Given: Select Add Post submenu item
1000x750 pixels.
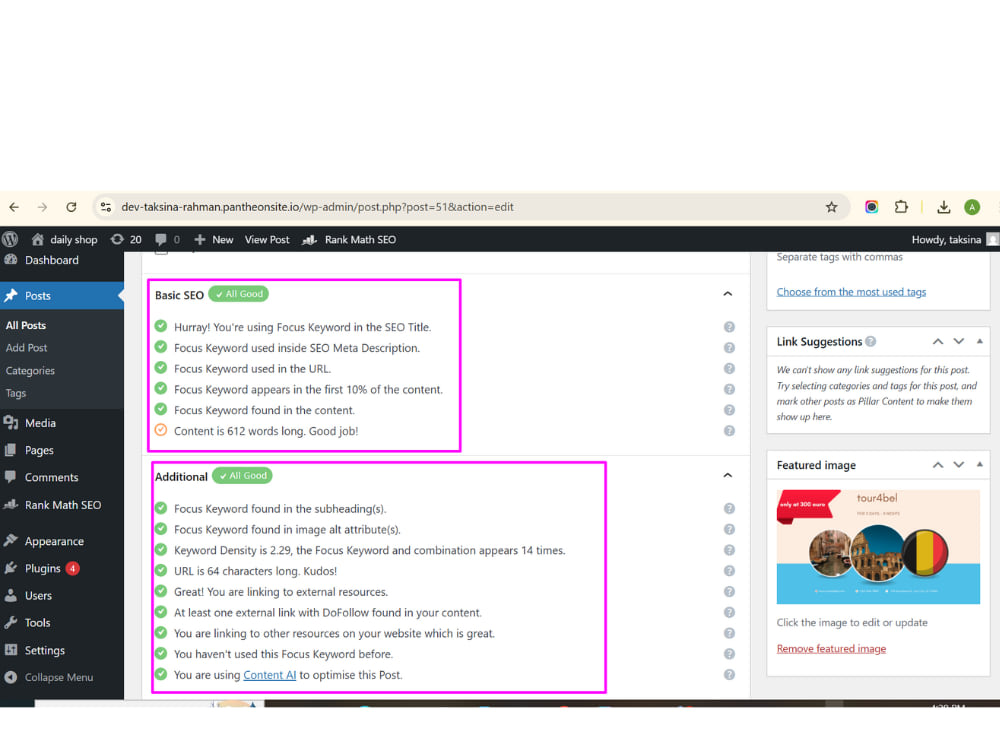Looking at the screenshot, I should [x=26, y=348].
